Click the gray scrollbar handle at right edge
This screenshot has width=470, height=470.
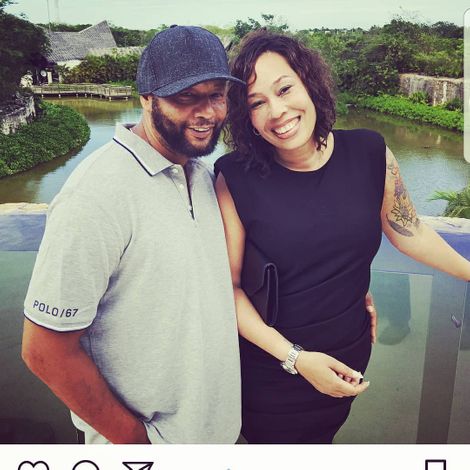point(467,86)
